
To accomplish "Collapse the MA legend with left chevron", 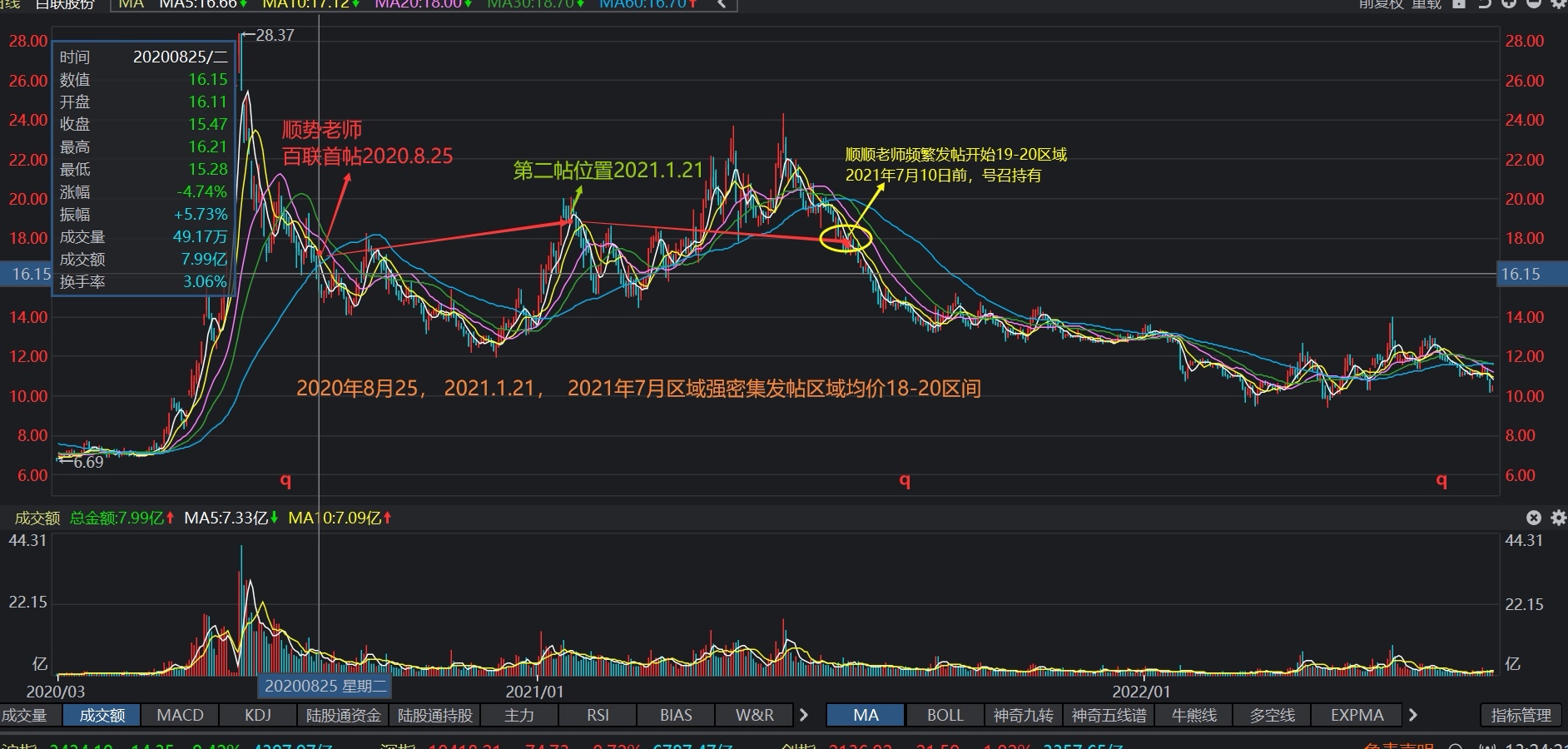I will [x=722, y=3].
